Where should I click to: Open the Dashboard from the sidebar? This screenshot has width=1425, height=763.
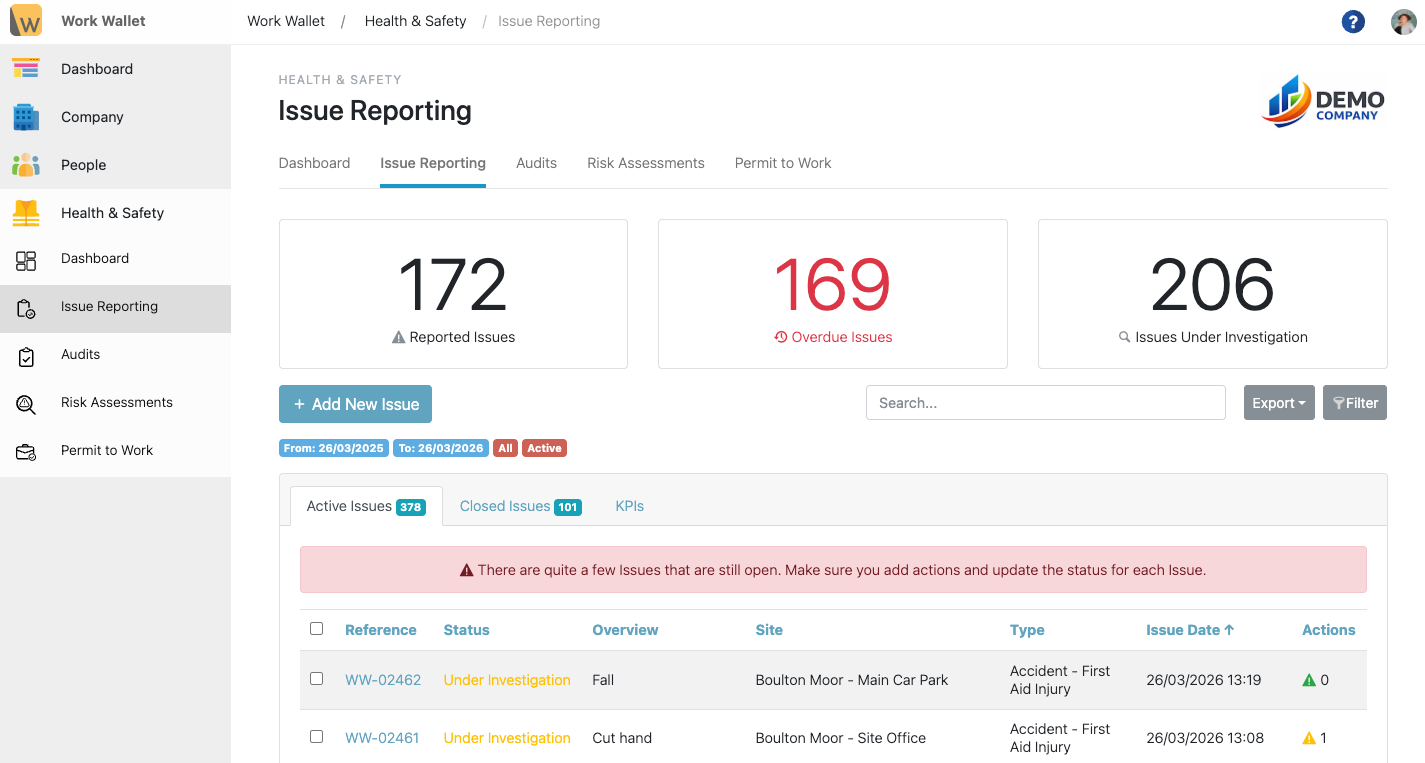25,68
